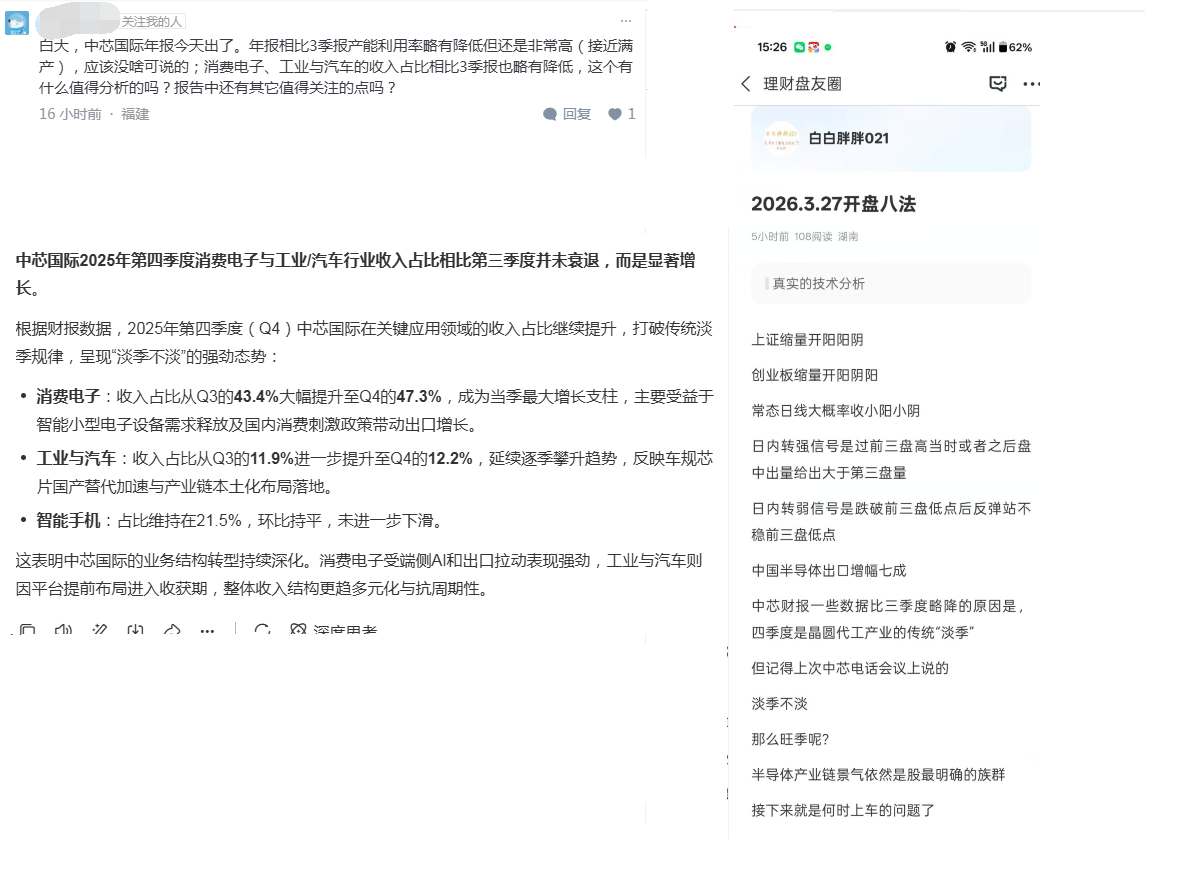
Task: Click the post title 2026.3.27开盘八法
Action: [833, 204]
